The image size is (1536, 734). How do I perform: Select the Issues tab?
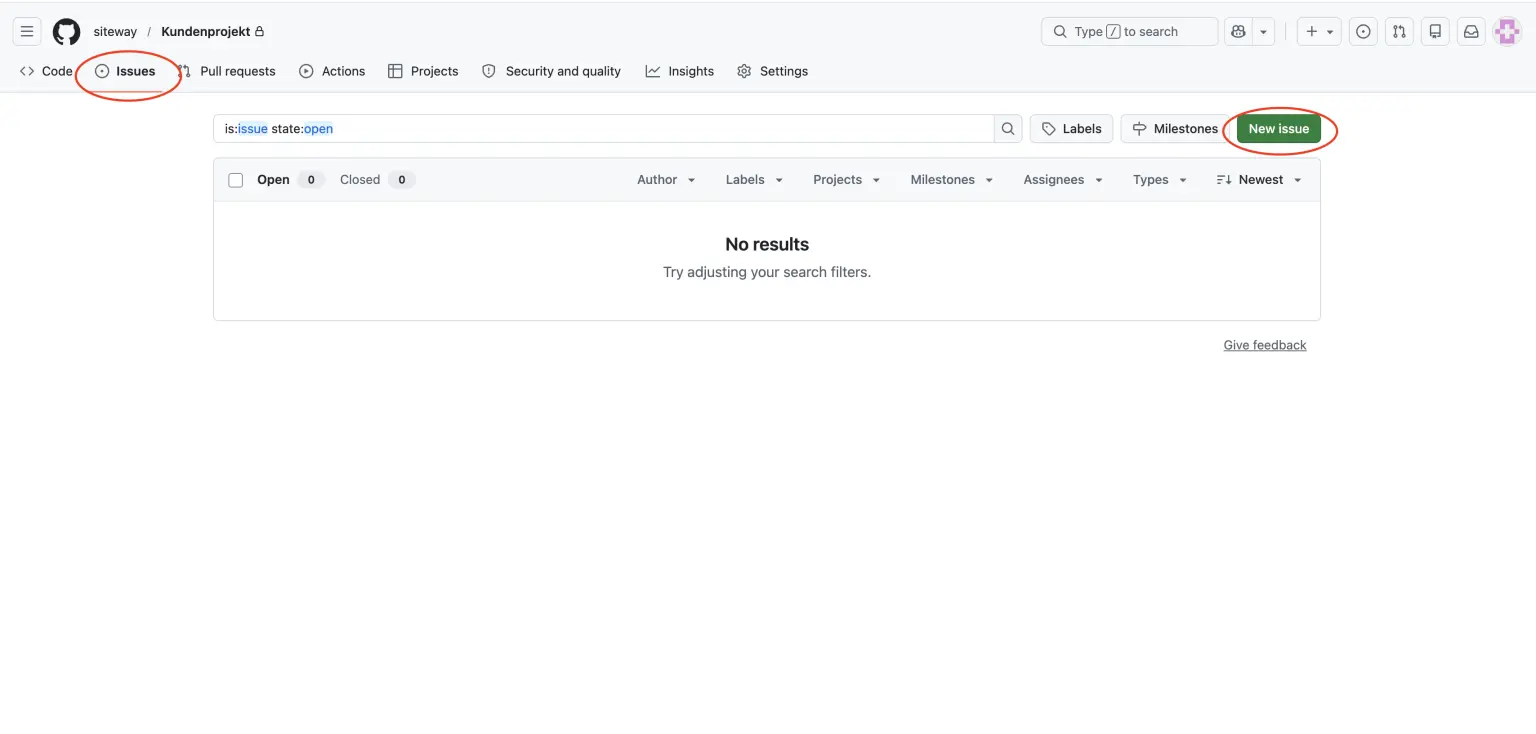pyautogui.click(x=125, y=71)
